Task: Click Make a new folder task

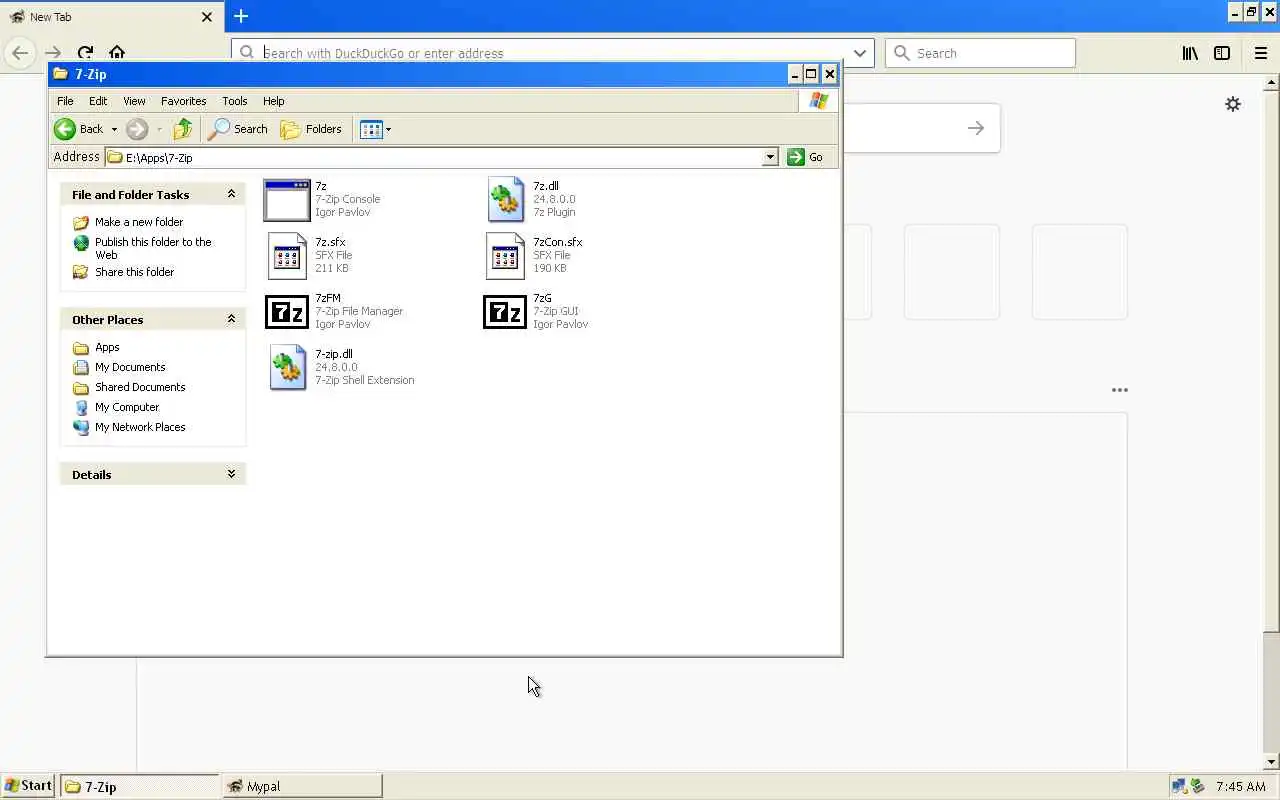Action: coord(139,222)
